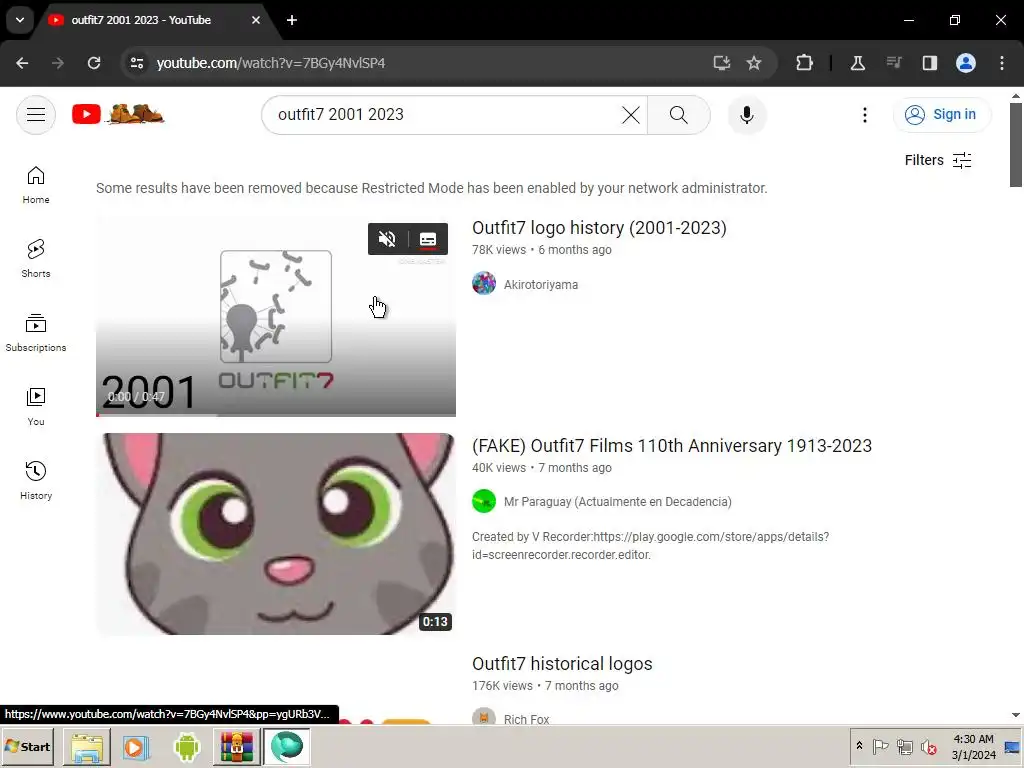
Task: Open the Extensions puzzle icon
Action: point(805,63)
